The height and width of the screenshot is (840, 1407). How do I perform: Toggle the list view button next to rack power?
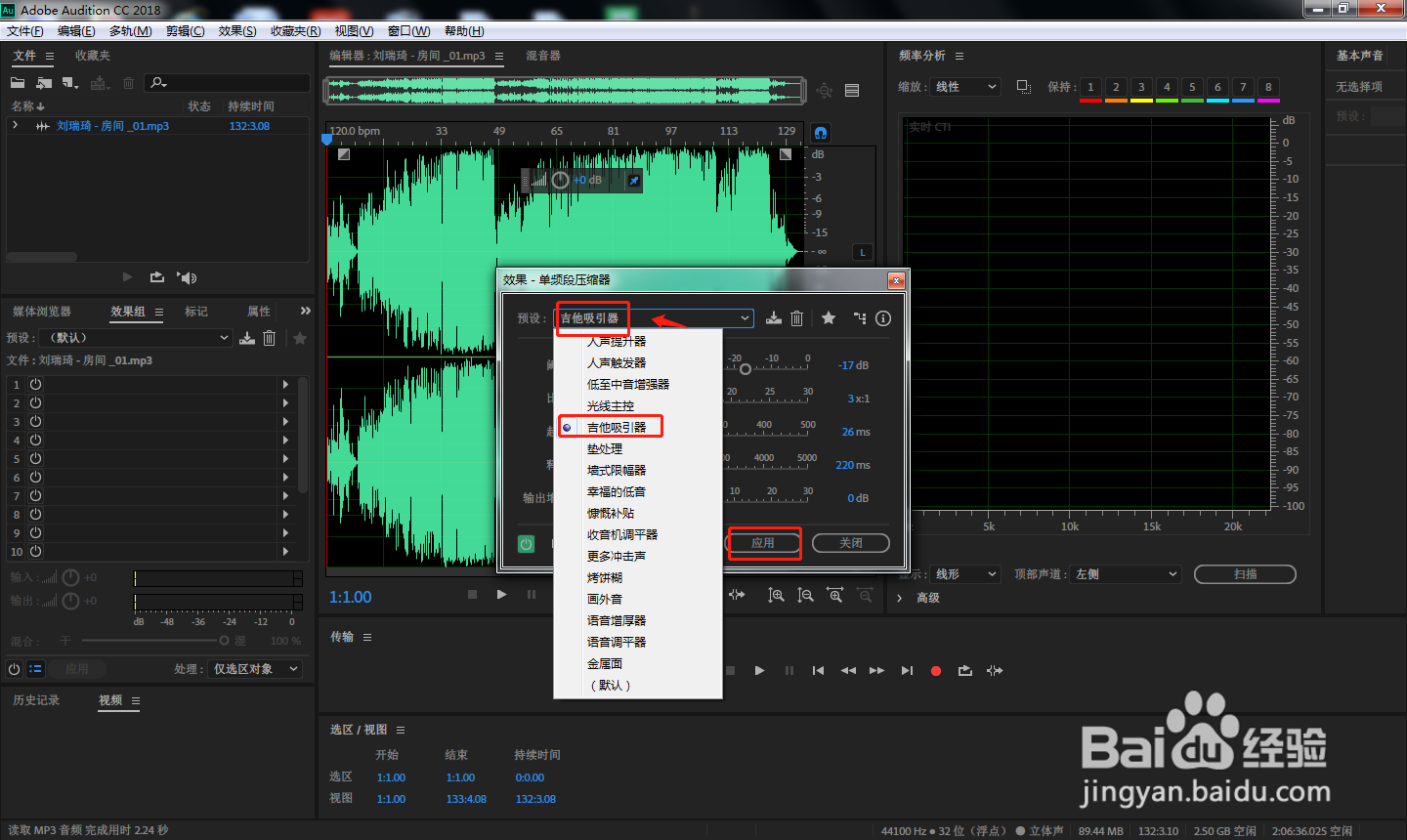point(35,669)
